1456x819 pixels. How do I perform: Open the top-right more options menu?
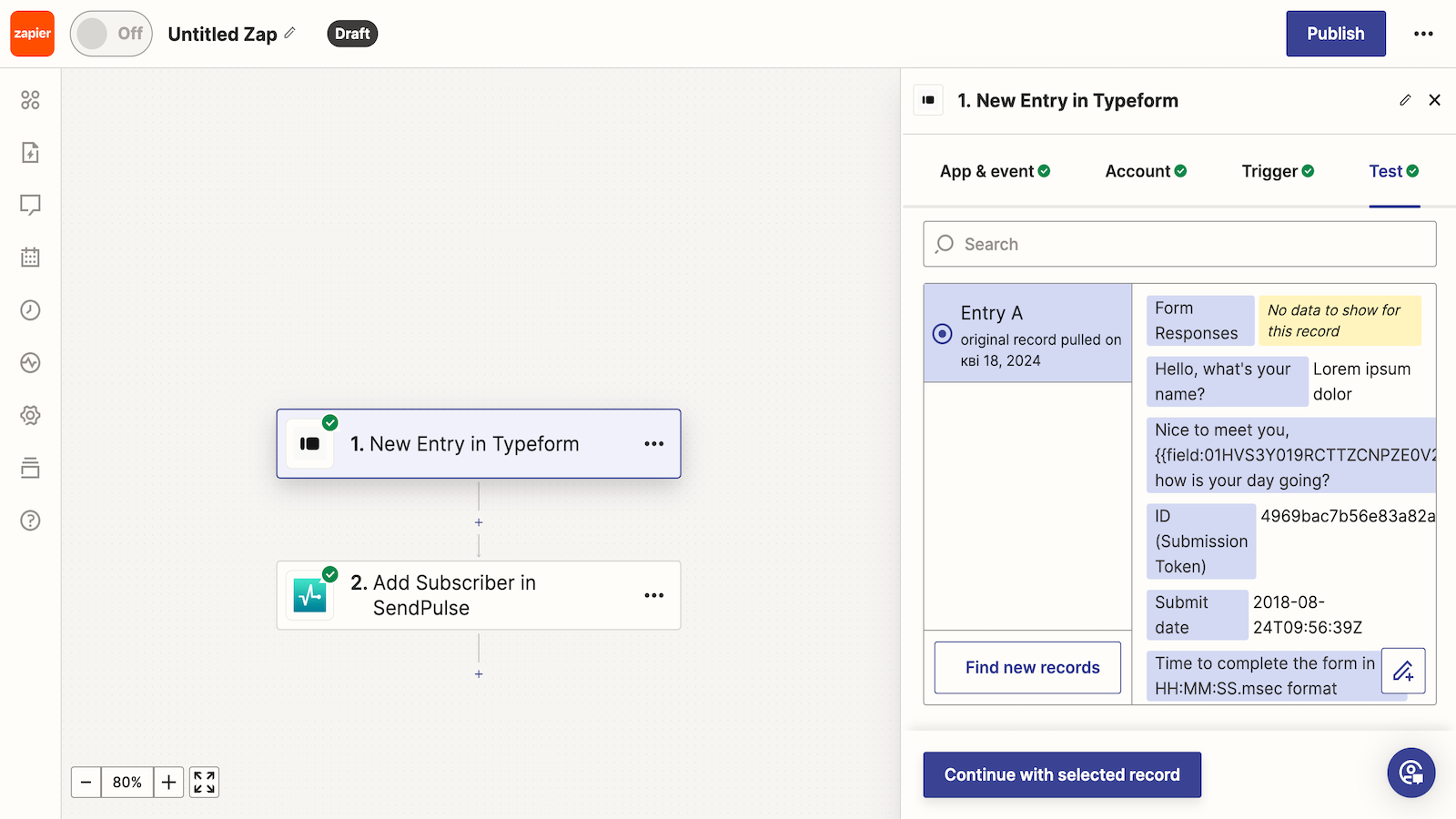pyautogui.click(x=1423, y=34)
